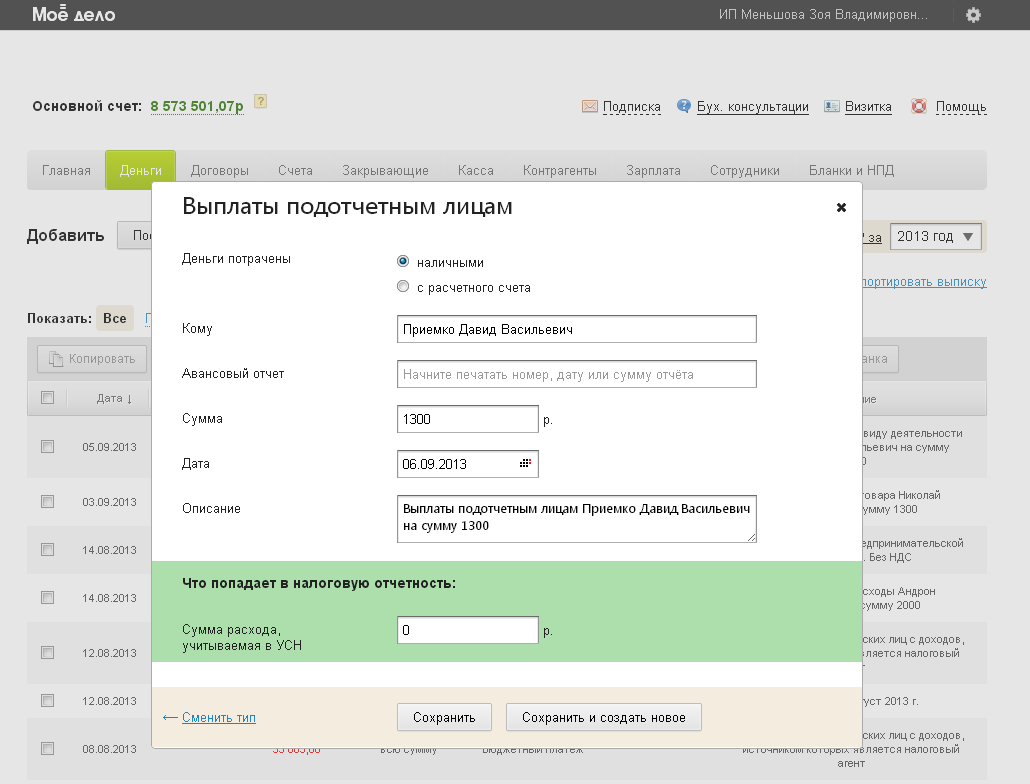Open the Контрагенты tab
1030x784 pixels.
[x=559, y=171]
